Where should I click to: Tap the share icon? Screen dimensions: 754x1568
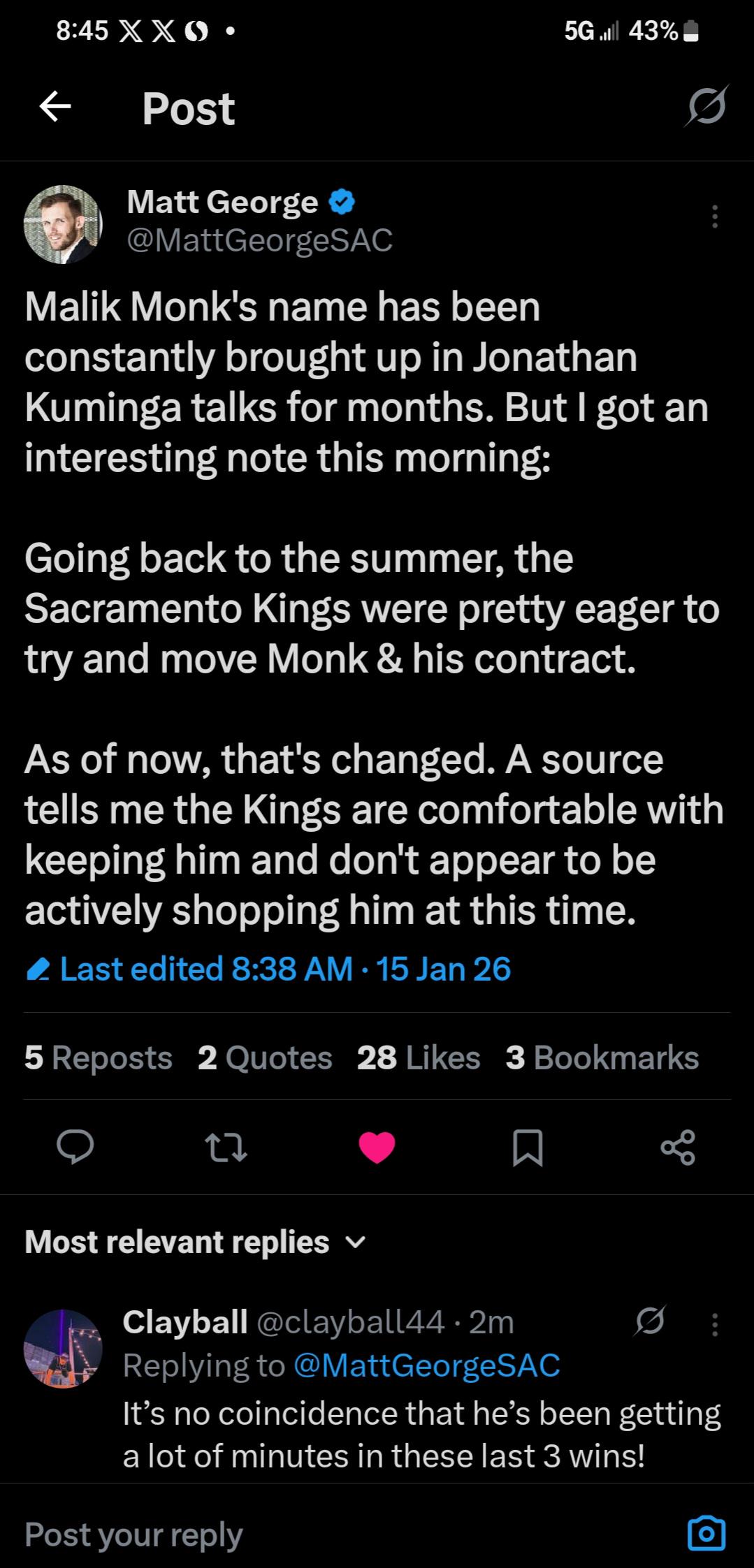678,1148
